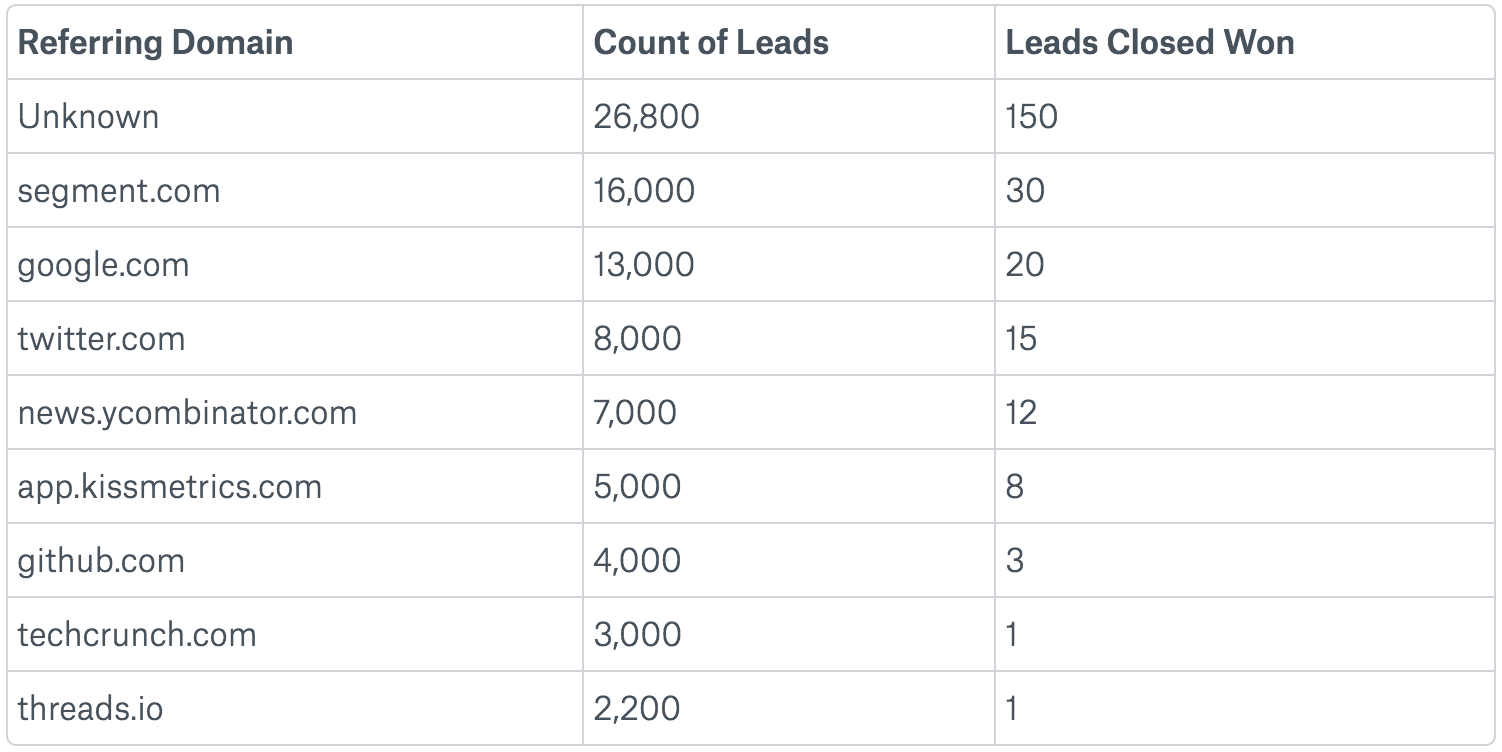Image resolution: width=1502 pixels, height=752 pixels.
Task: Click the Count of Leads column header
Action: click(x=711, y=42)
